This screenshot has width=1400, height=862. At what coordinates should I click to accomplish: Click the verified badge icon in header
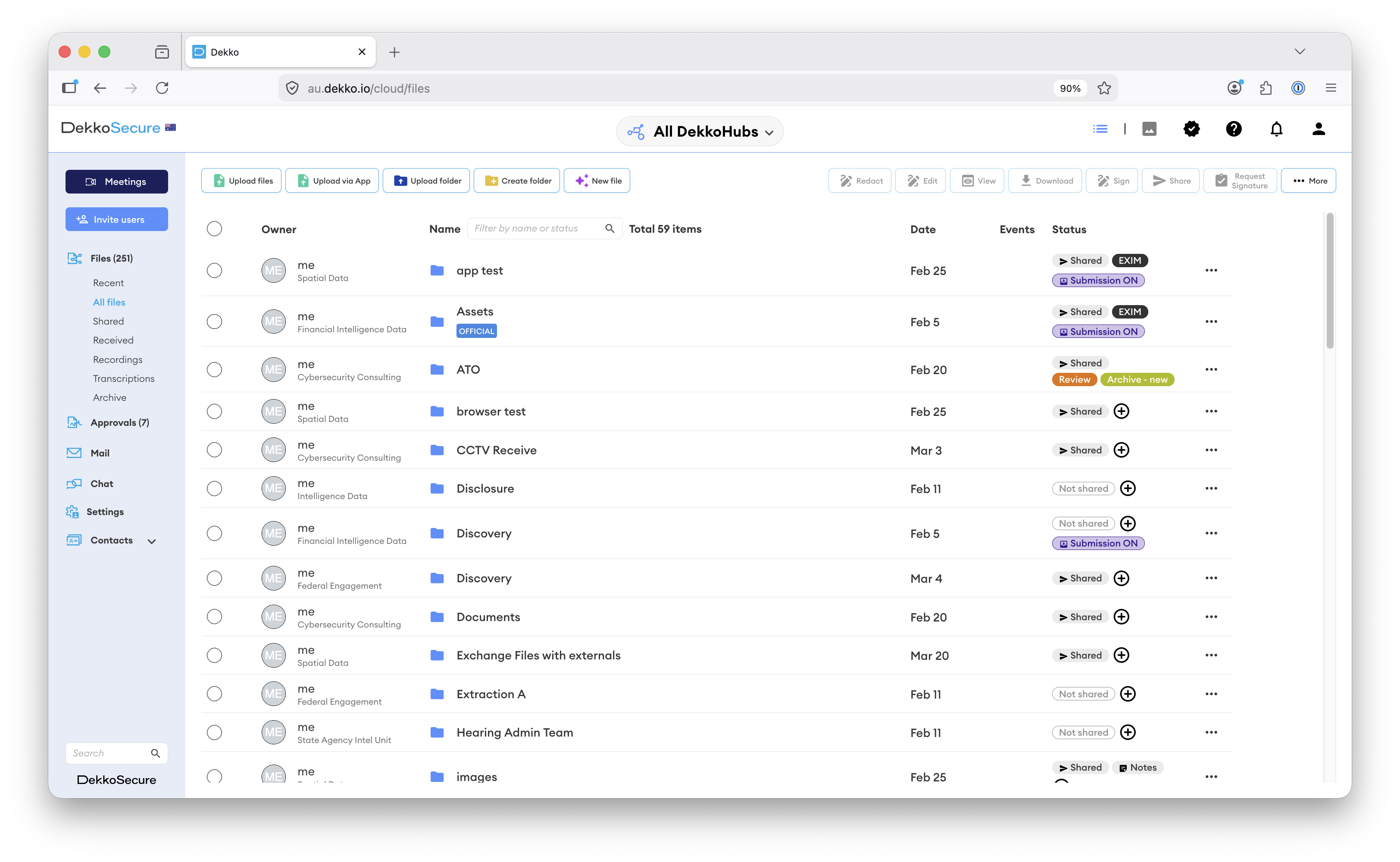[1191, 129]
